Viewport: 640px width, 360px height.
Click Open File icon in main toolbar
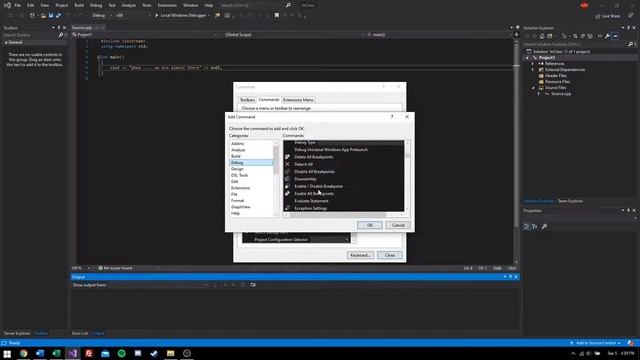coord(43,16)
